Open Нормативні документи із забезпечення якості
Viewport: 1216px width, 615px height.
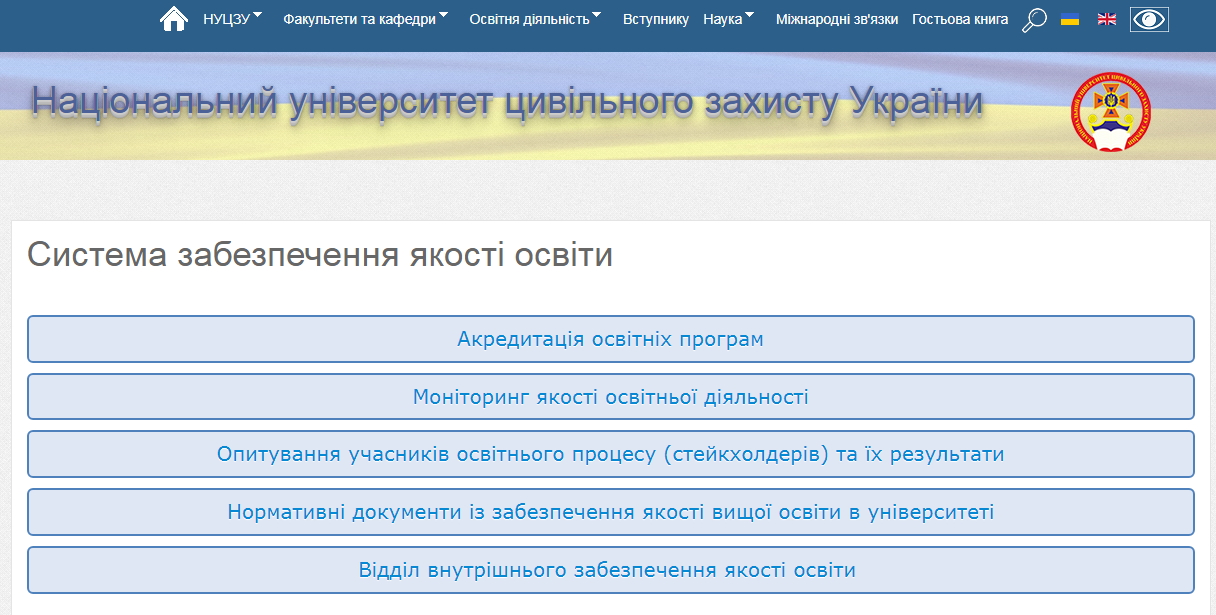point(610,512)
